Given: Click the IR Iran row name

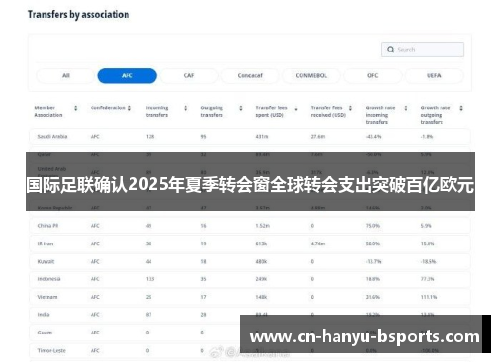Looking at the screenshot, I should coord(45,244).
